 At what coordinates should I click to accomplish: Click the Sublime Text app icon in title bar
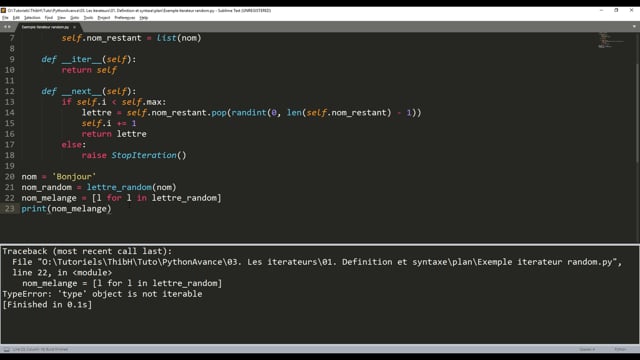click(x=3, y=11)
